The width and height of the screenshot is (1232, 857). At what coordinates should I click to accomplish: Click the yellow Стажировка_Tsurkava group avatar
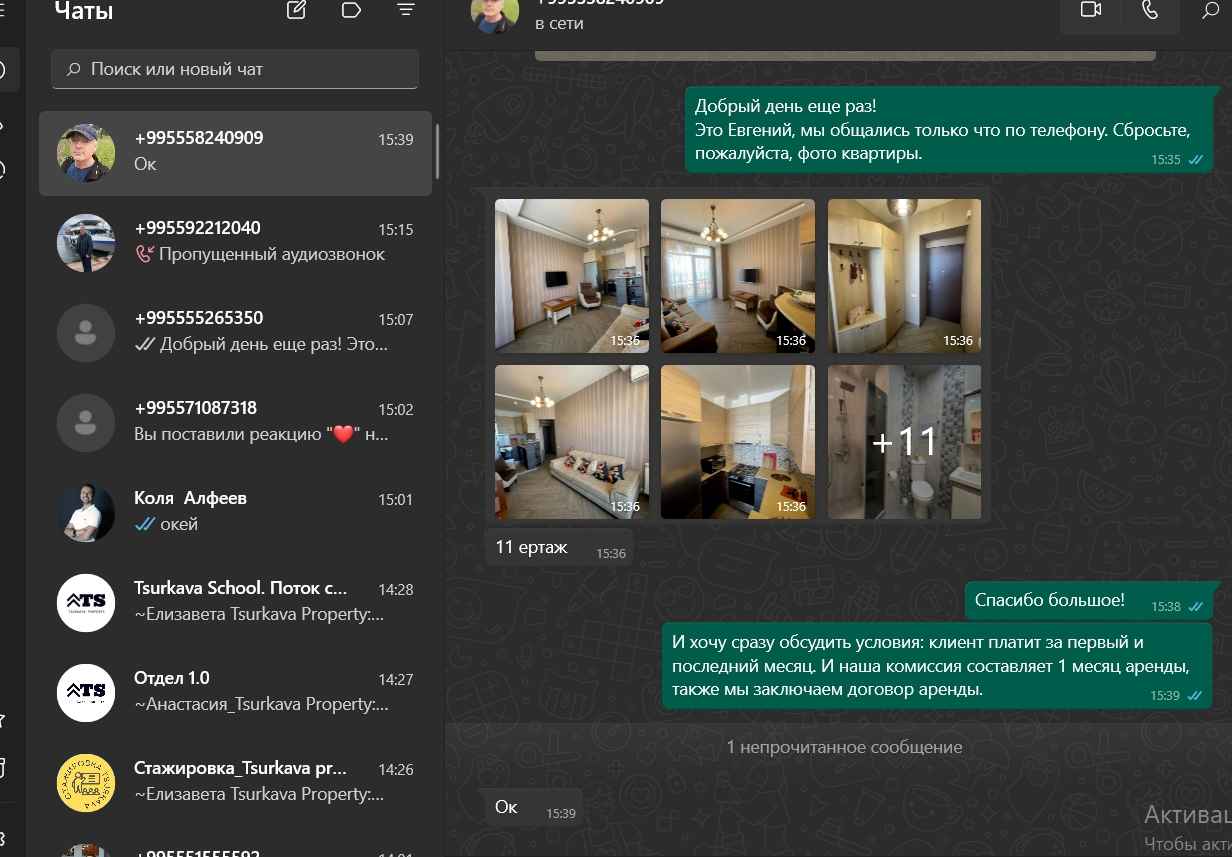[x=85, y=783]
